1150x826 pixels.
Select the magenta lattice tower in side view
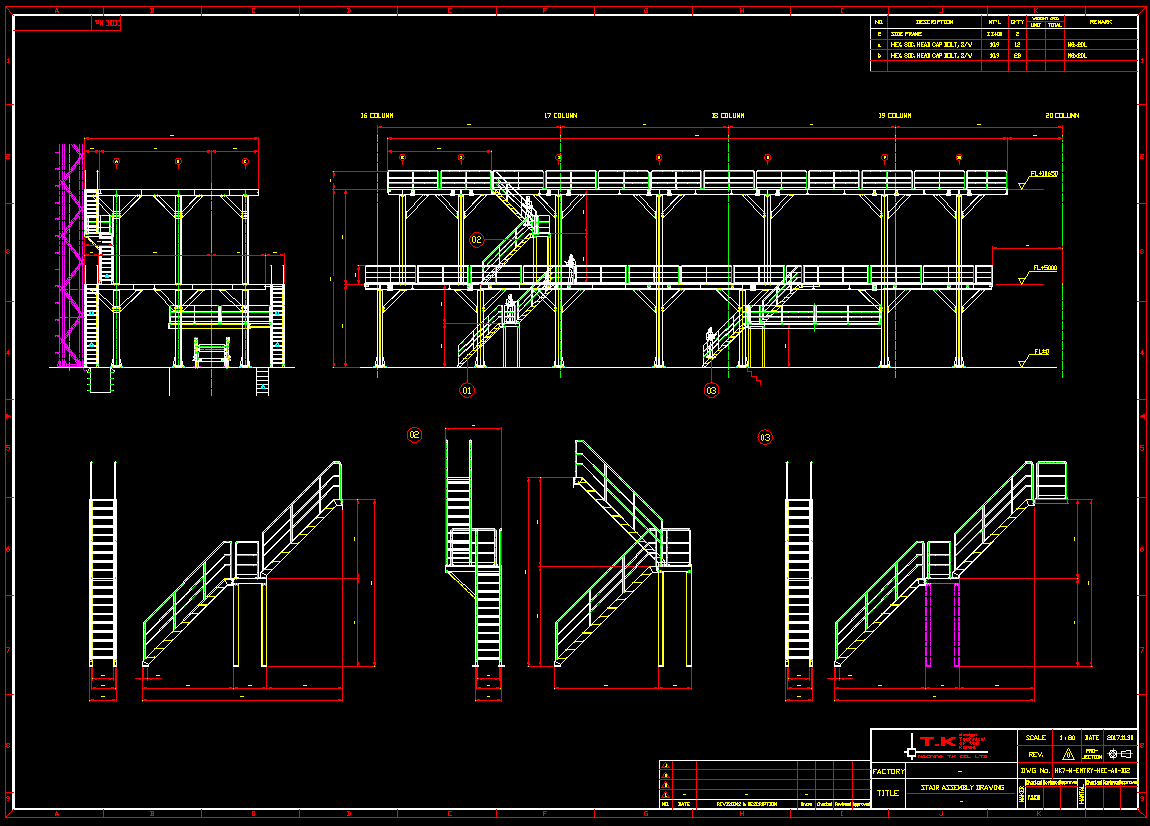(71, 255)
